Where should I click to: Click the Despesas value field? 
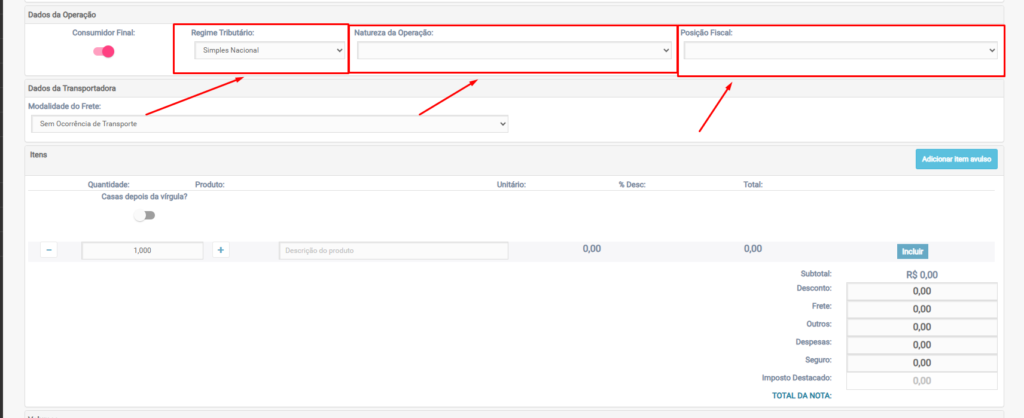pos(921,345)
